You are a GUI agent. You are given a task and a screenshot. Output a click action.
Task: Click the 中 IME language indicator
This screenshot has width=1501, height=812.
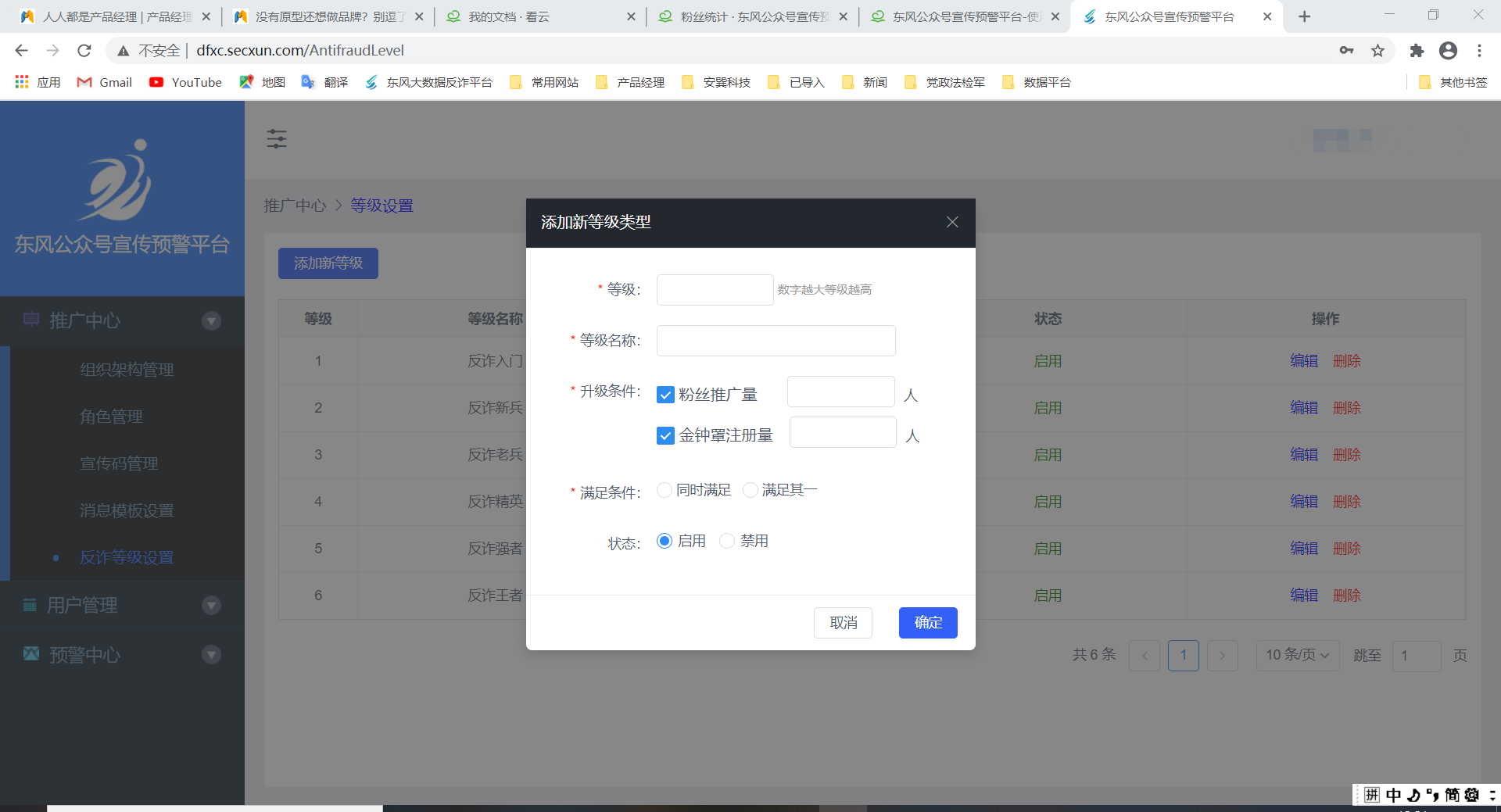[x=1393, y=795]
